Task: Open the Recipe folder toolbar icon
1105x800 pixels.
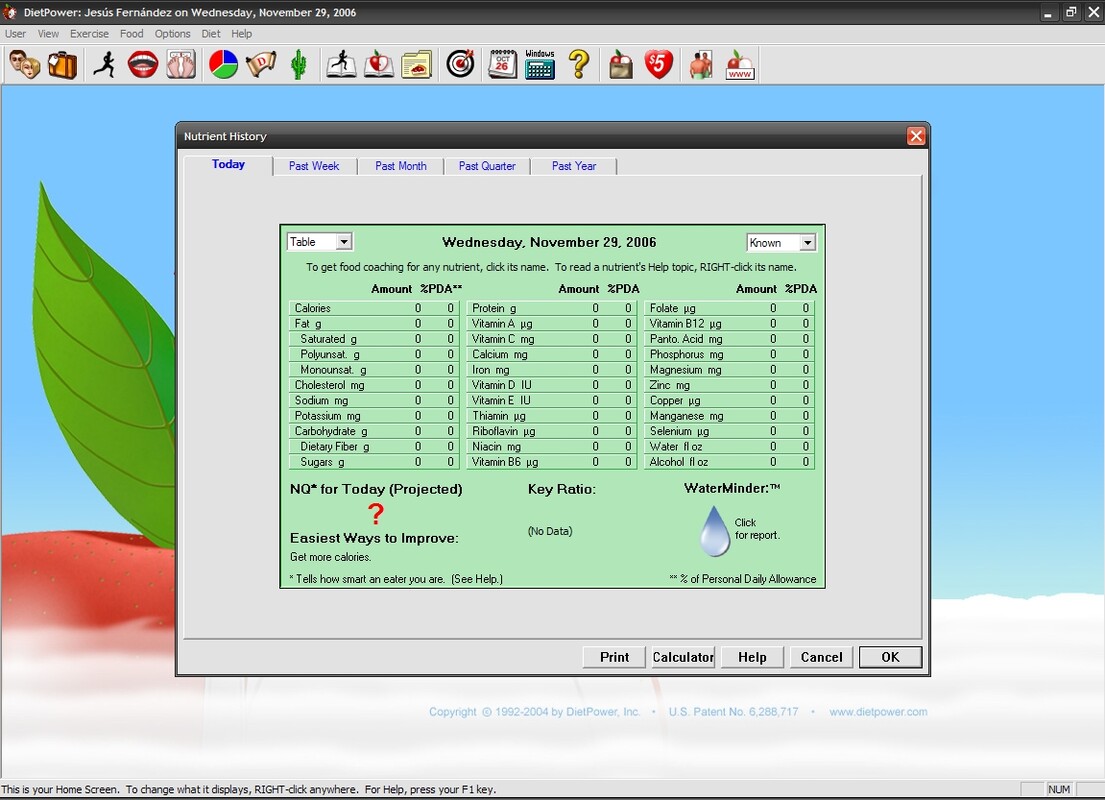Action: coord(417,64)
